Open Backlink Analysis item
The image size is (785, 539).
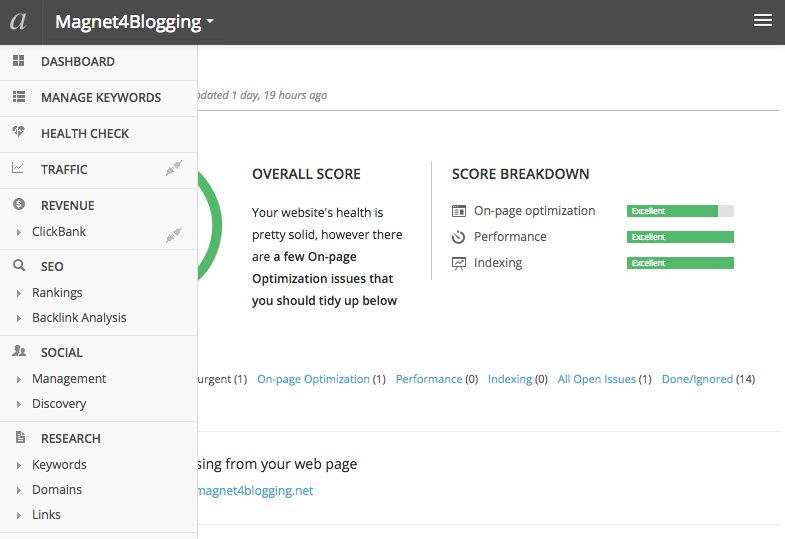pos(79,318)
